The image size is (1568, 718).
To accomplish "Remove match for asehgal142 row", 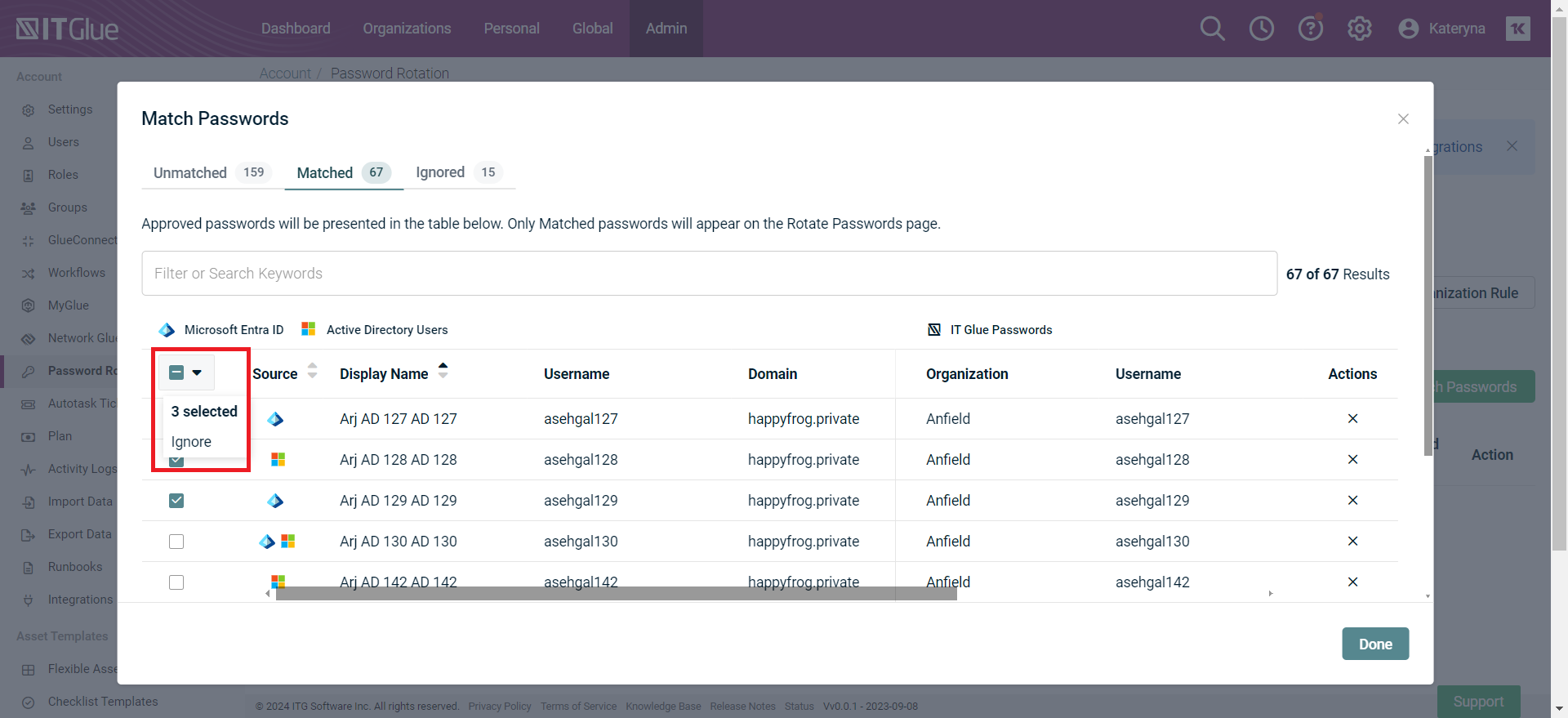I will [1352, 582].
